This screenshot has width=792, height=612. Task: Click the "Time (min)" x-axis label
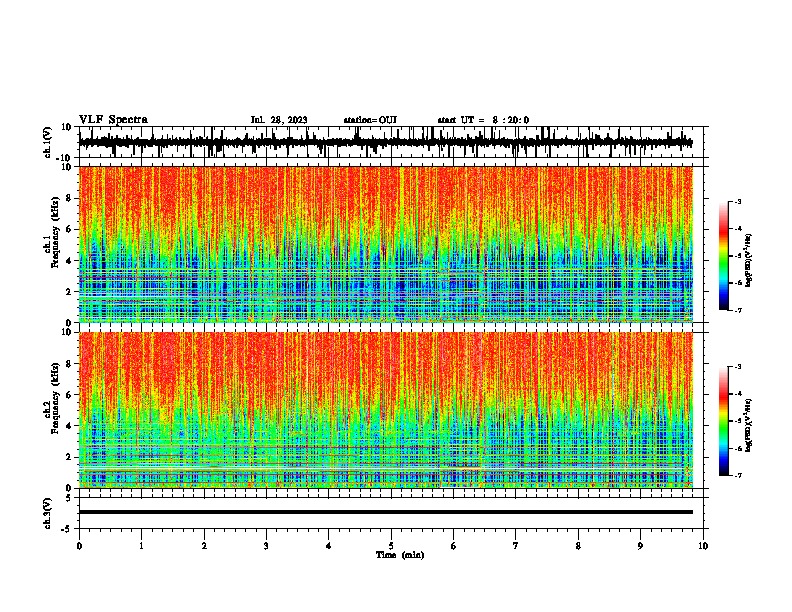[x=400, y=555]
